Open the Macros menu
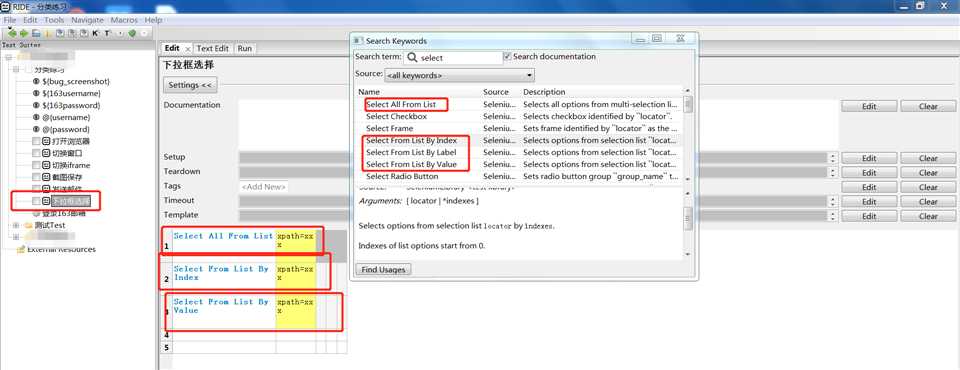The image size is (960, 370). 124,20
